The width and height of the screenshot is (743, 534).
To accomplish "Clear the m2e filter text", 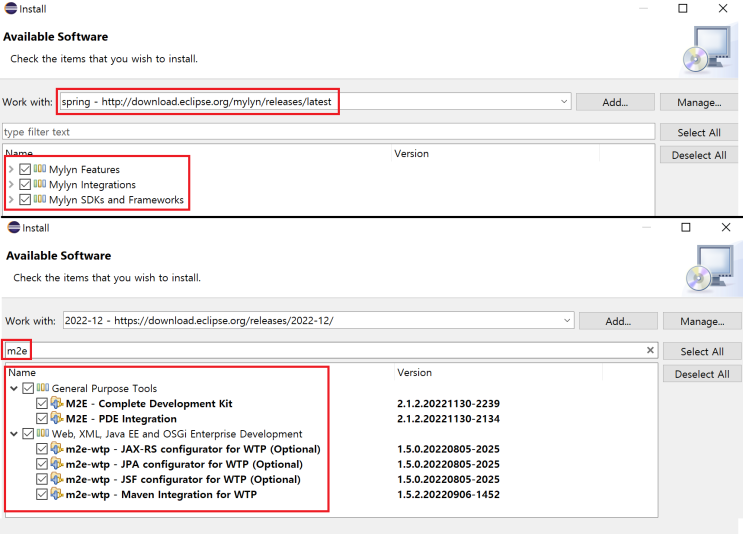I will pyautogui.click(x=650, y=350).
